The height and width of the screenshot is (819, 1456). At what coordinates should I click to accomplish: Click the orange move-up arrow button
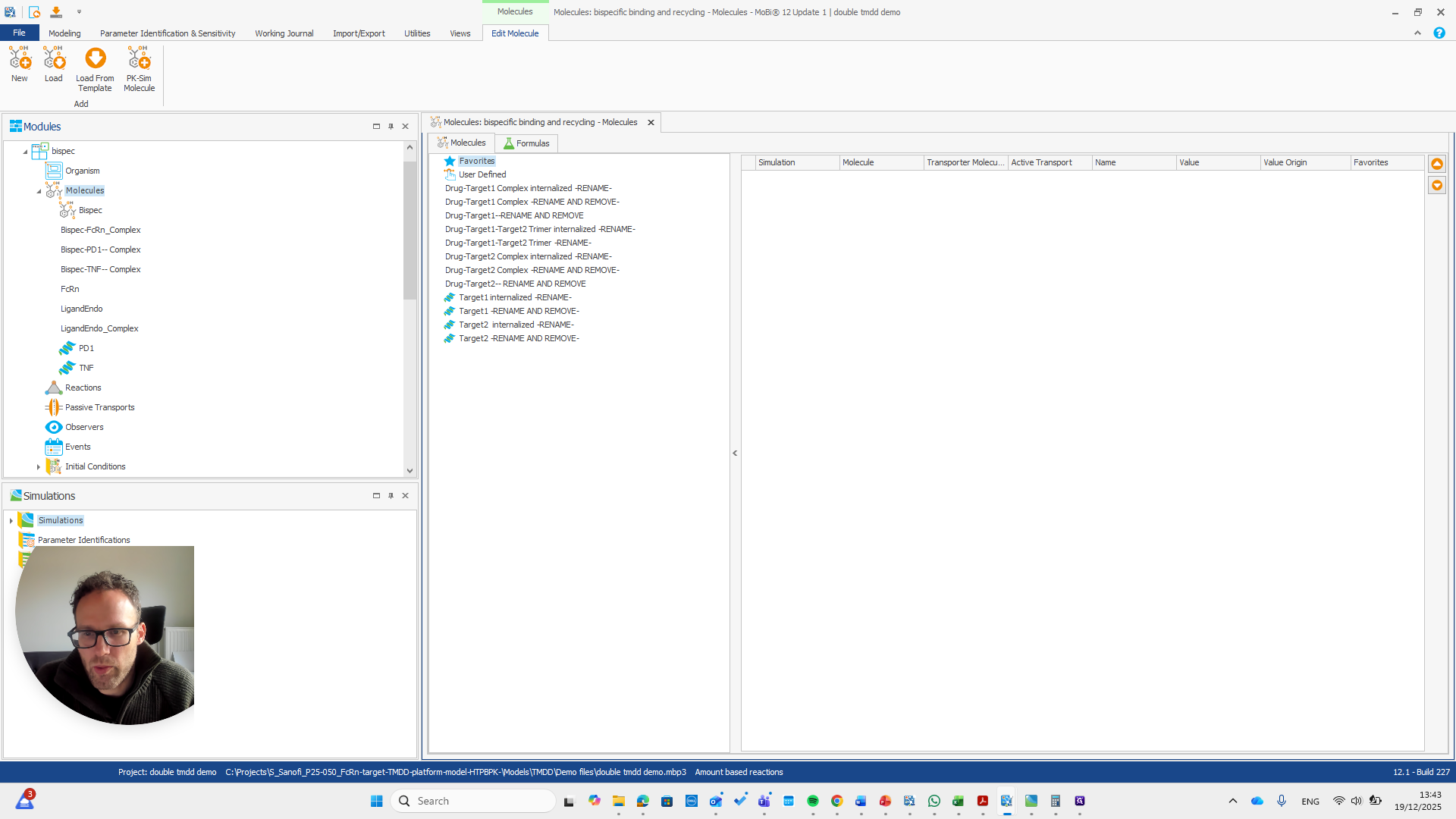pos(1437,163)
